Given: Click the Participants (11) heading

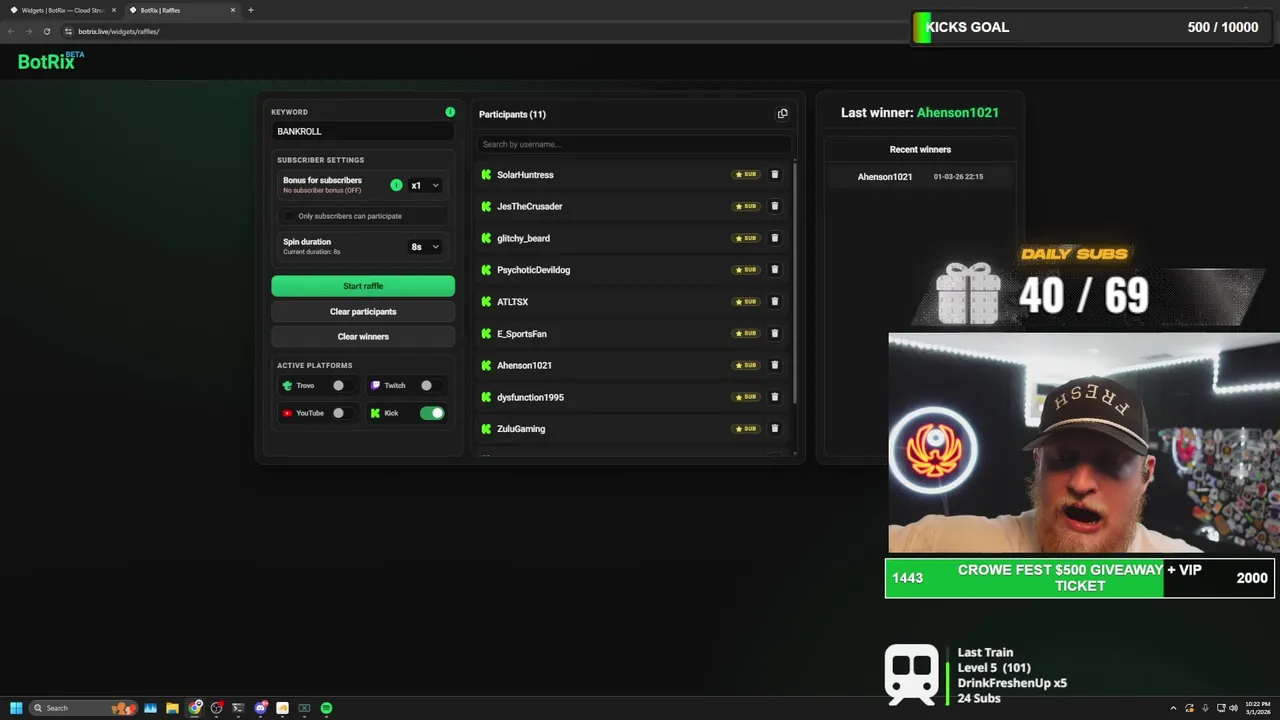Looking at the screenshot, I should [512, 114].
